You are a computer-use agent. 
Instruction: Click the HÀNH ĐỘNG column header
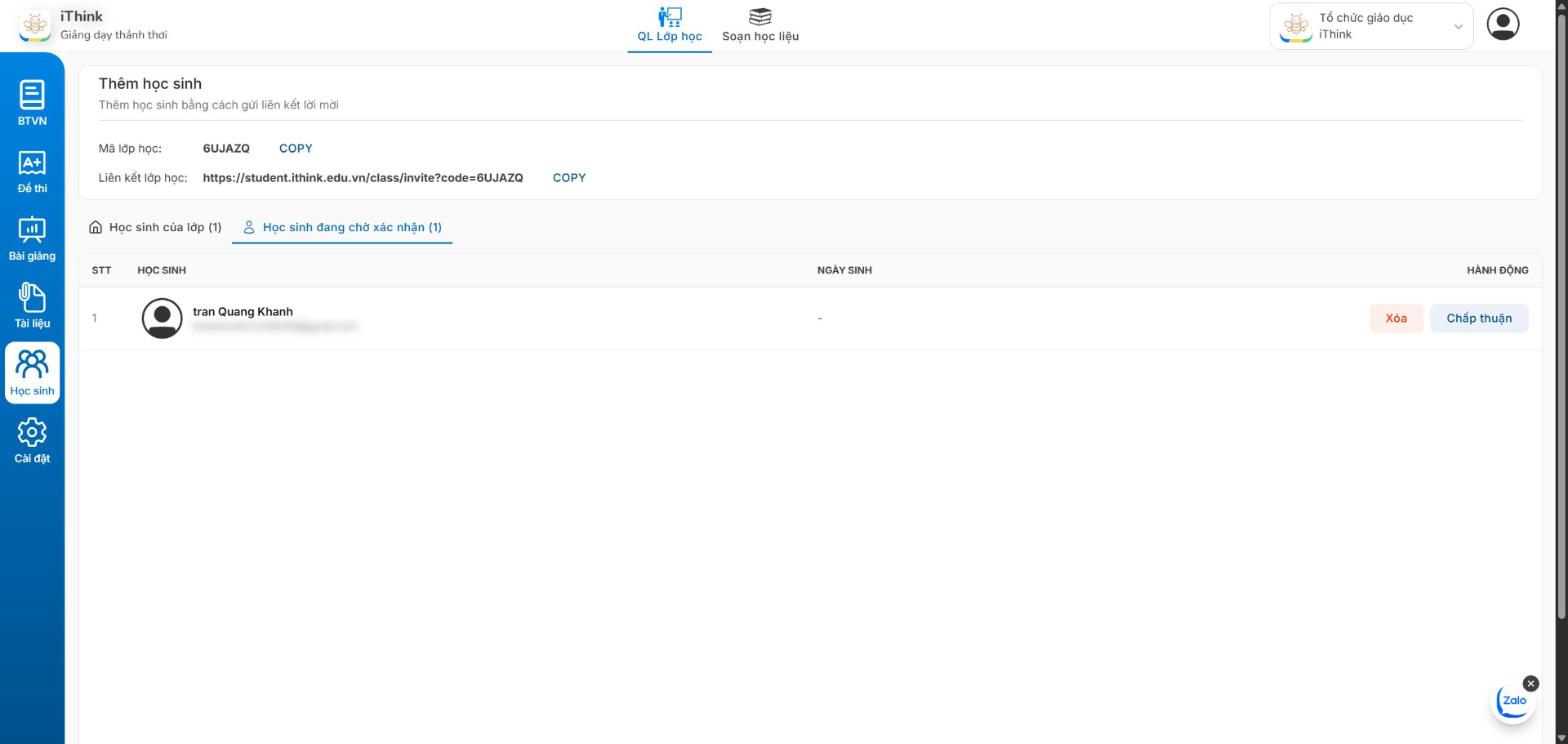(1497, 270)
